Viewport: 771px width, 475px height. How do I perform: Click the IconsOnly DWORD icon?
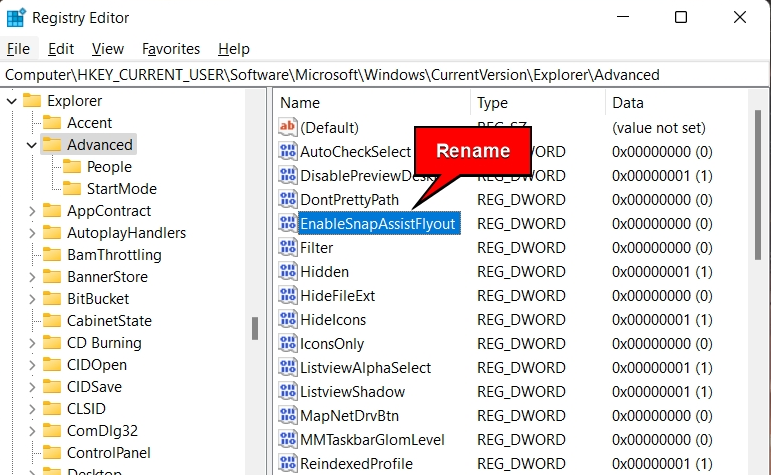coord(288,344)
